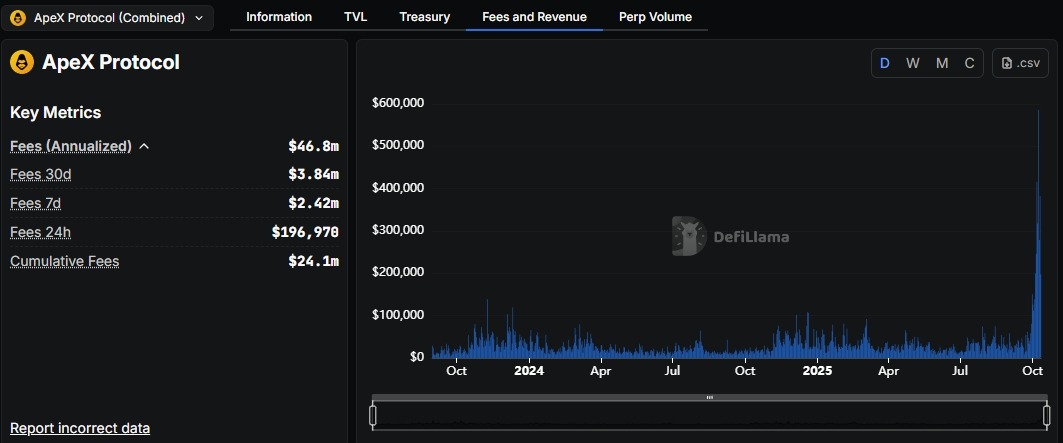1063x443 pixels.
Task: Open the TVL tab
Action: point(355,17)
